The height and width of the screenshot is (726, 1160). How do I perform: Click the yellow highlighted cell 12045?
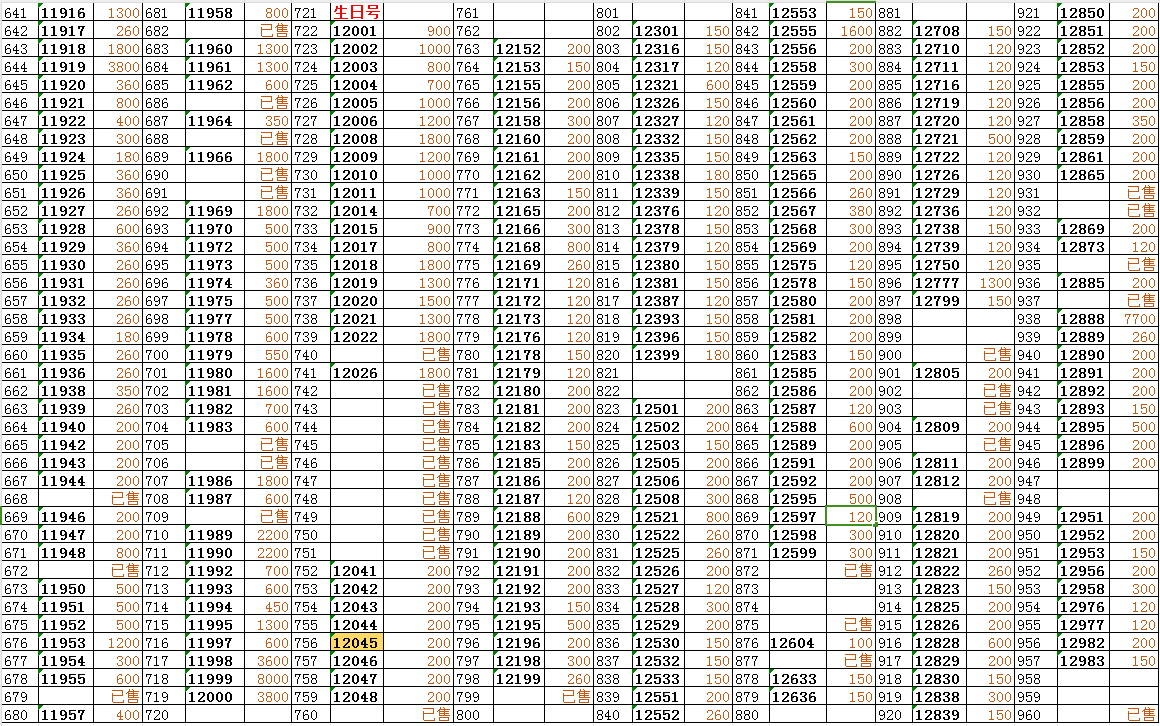357,643
